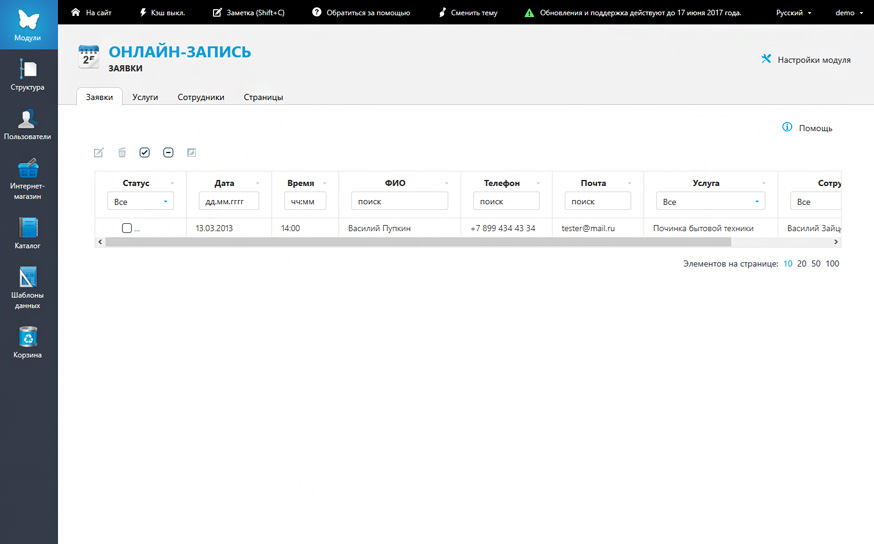
Task: Click the sort arrow in the Статус column header
Action: click(172, 183)
